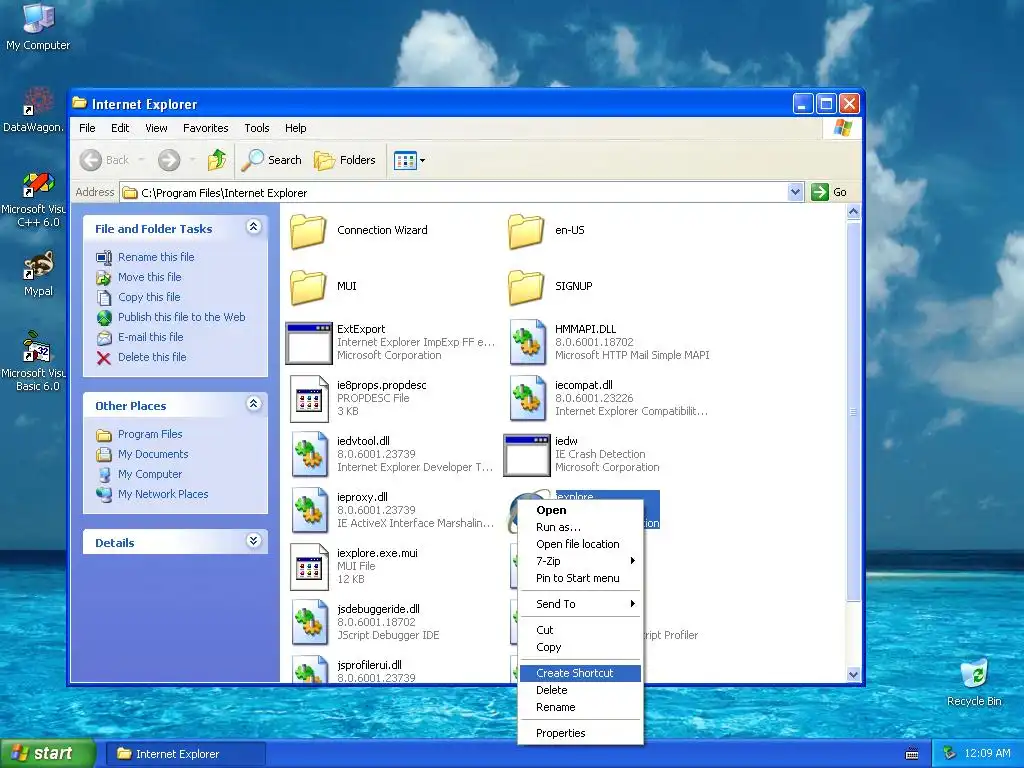
Task: Choose Properties in the context menu
Action: [x=580, y=733]
